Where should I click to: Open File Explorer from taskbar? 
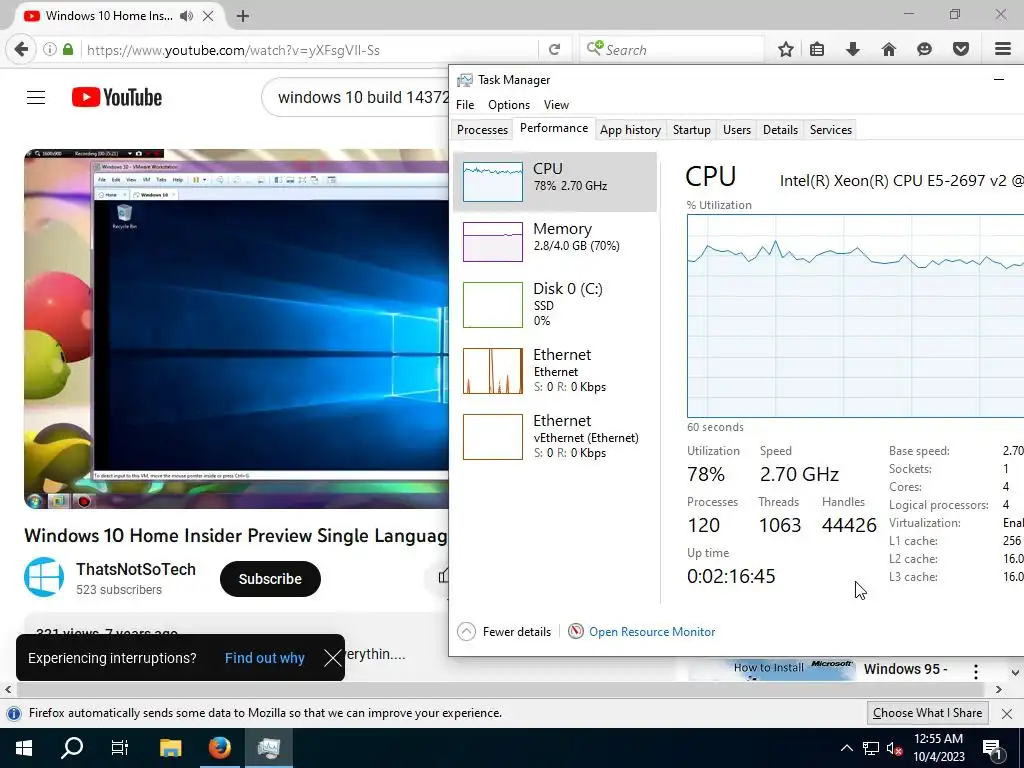coord(170,748)
